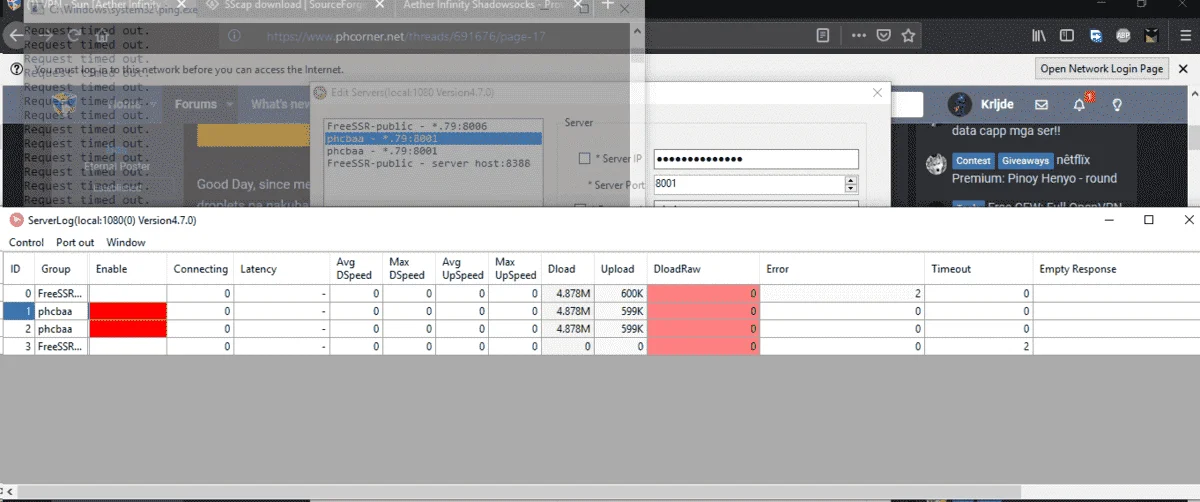Toggle Reader View icon in address bar
The height and width of the screenshot is (502, 1200).
click(x=822, y=36)
